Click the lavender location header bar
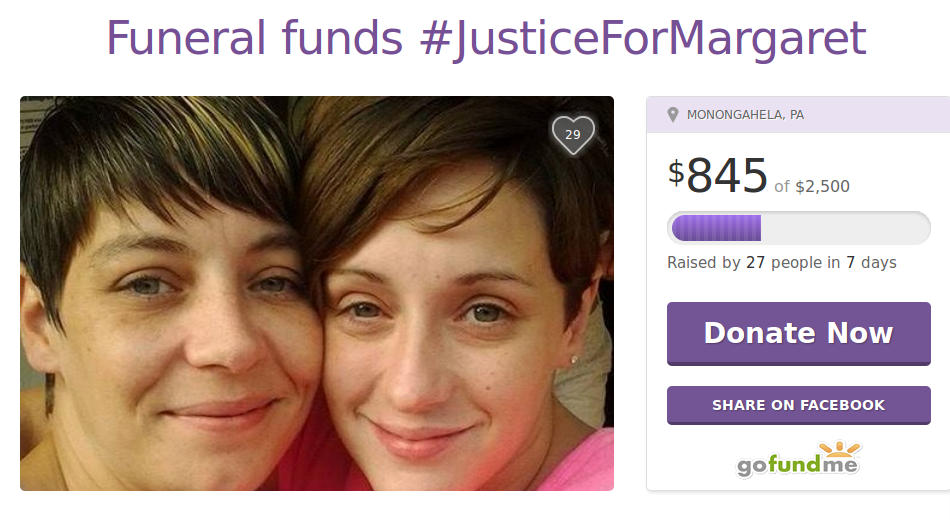Screen dimensions: 950x520 coord(798,115)
